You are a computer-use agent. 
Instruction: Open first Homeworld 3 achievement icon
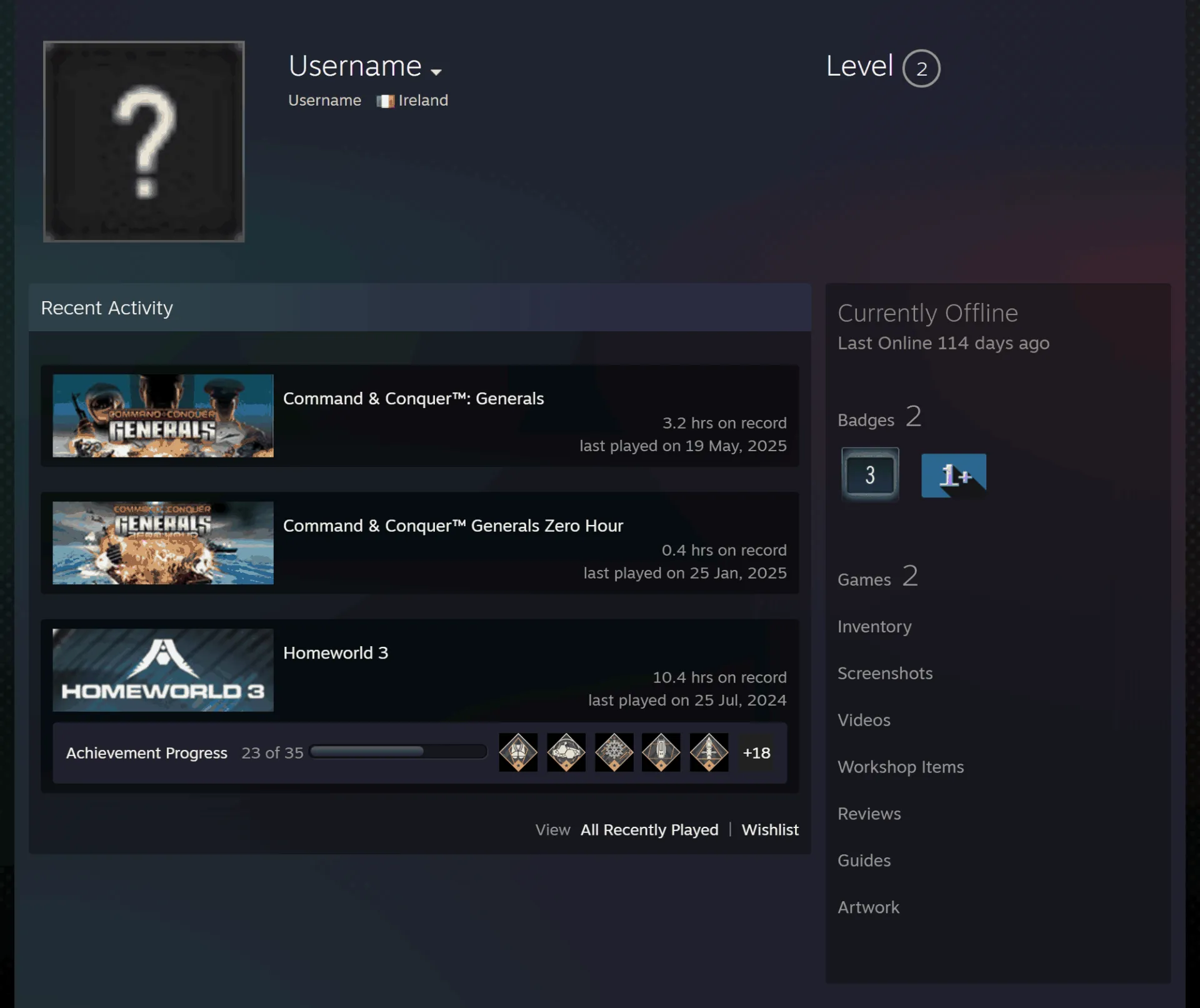pos(518,752)
